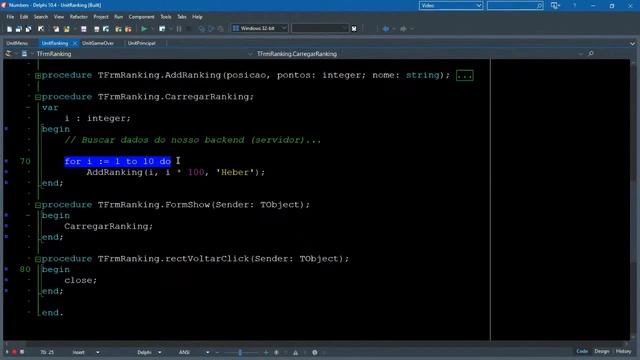
Task: Open the Run menu
Action: 118,17
